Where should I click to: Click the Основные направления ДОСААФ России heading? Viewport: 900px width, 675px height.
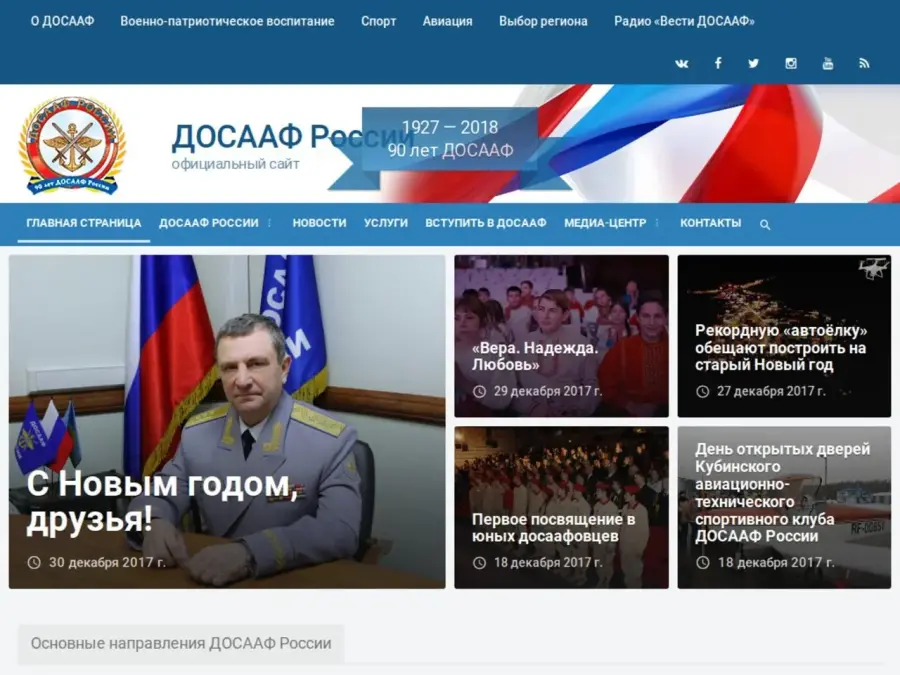pyautogui.click(x=181, y=643)
